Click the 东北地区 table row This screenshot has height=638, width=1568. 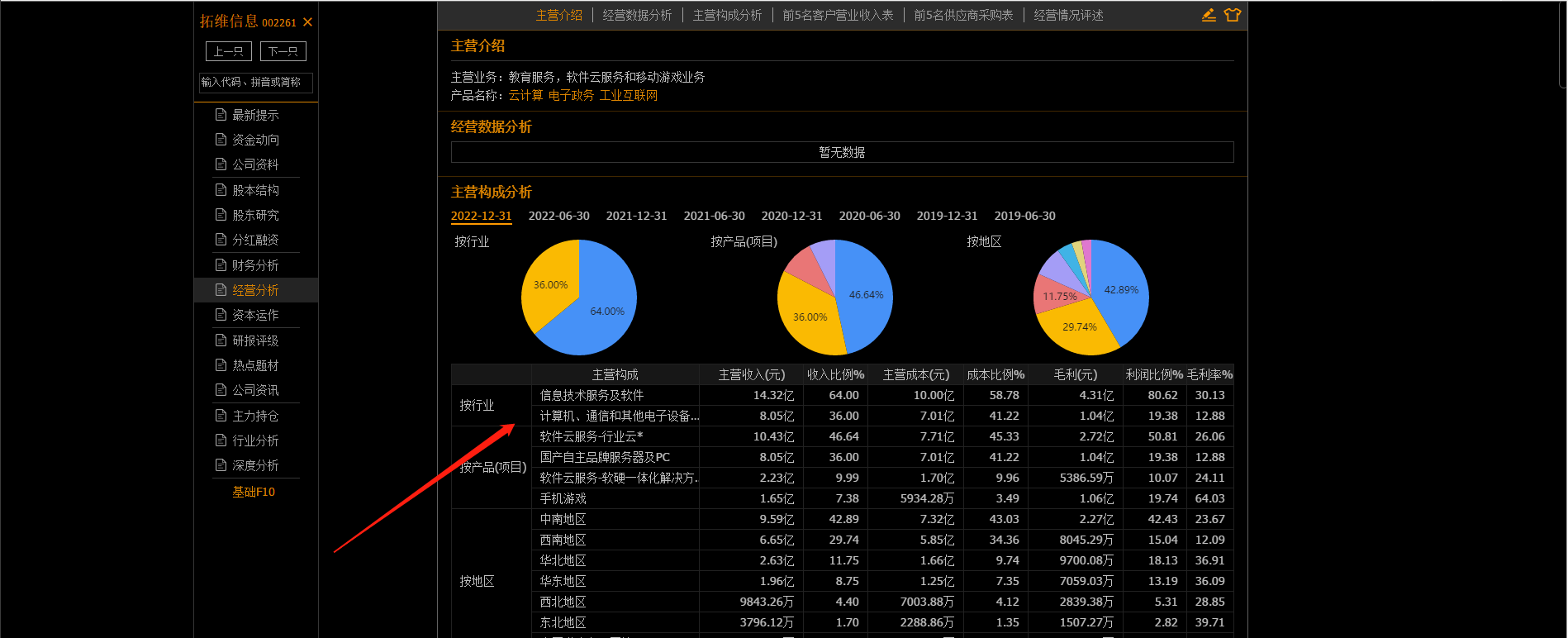tap(882, 622)
